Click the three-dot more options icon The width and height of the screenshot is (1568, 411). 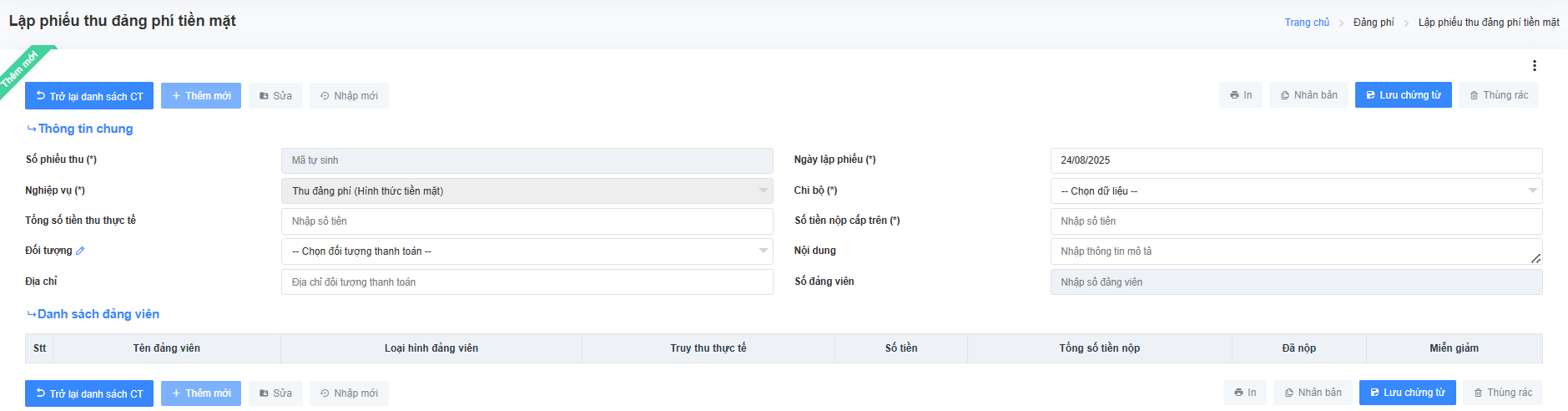pyautogui.click(x=1534, y=65)
